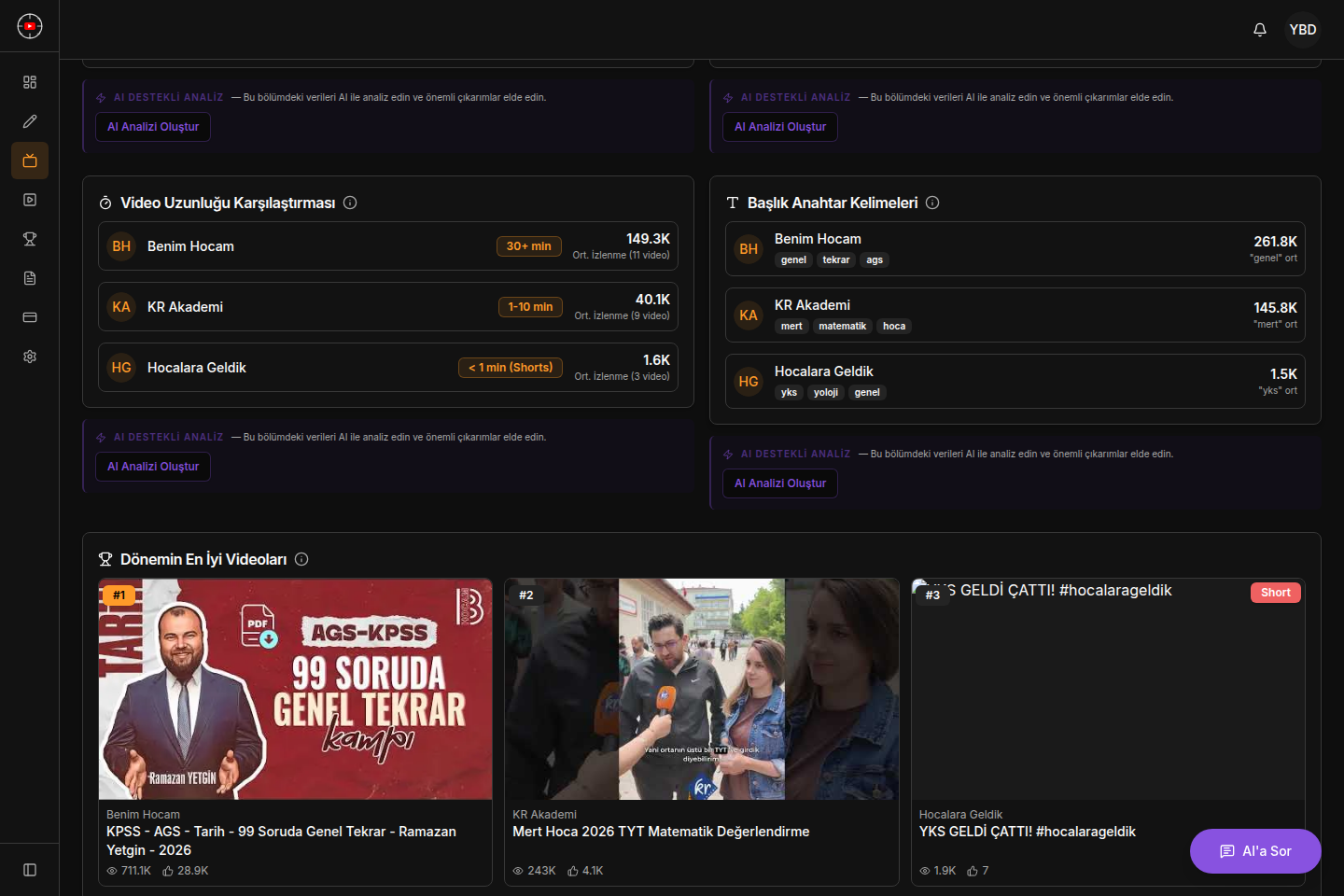This screenshot has height=896, width=1344.
Task: Select Benim Hocam row in video length card
Action: point(388,246)
